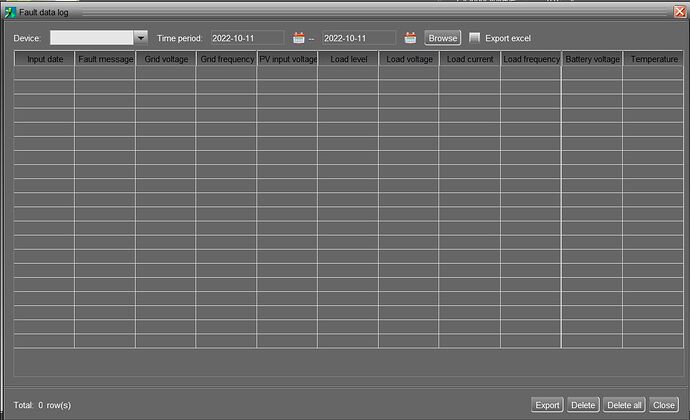Expand the Device dropdown arrow
The width and height of the screenshot is (690, 420).
(140, 38)
